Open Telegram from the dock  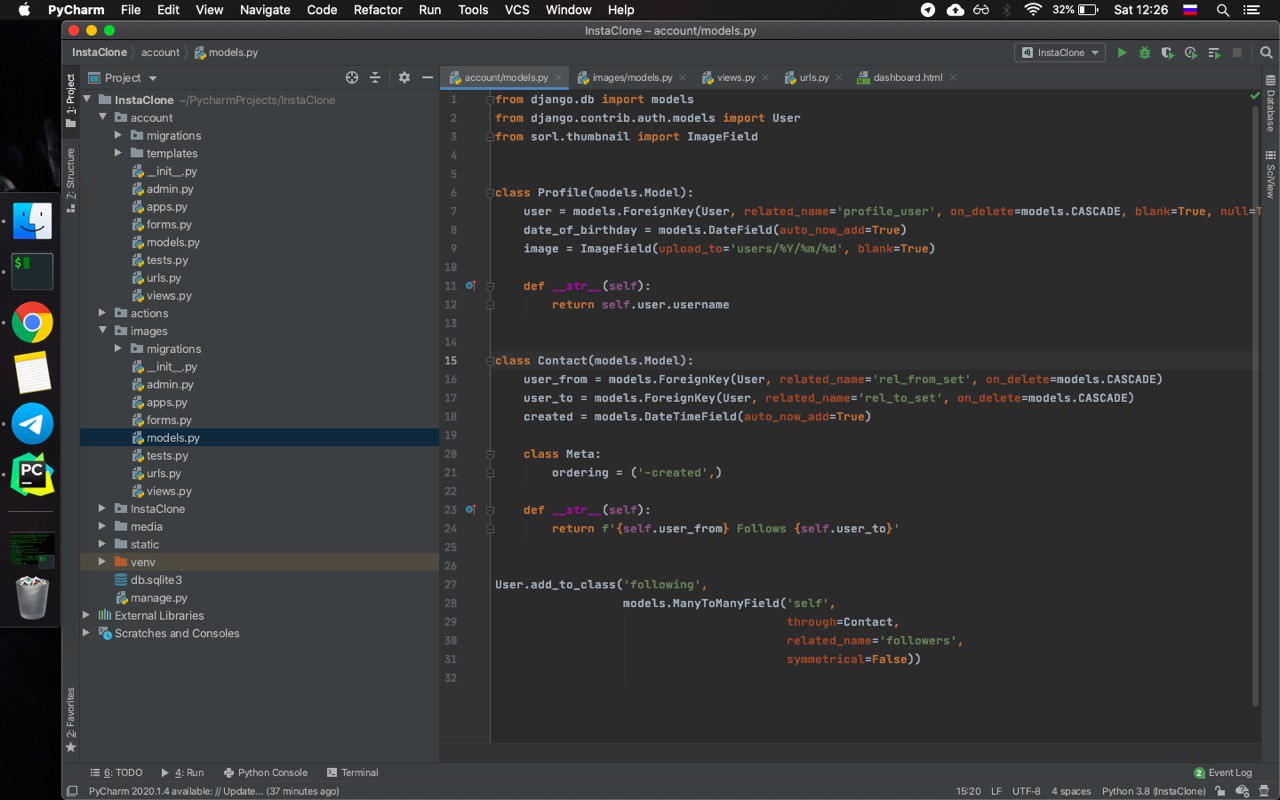[32, 424]
